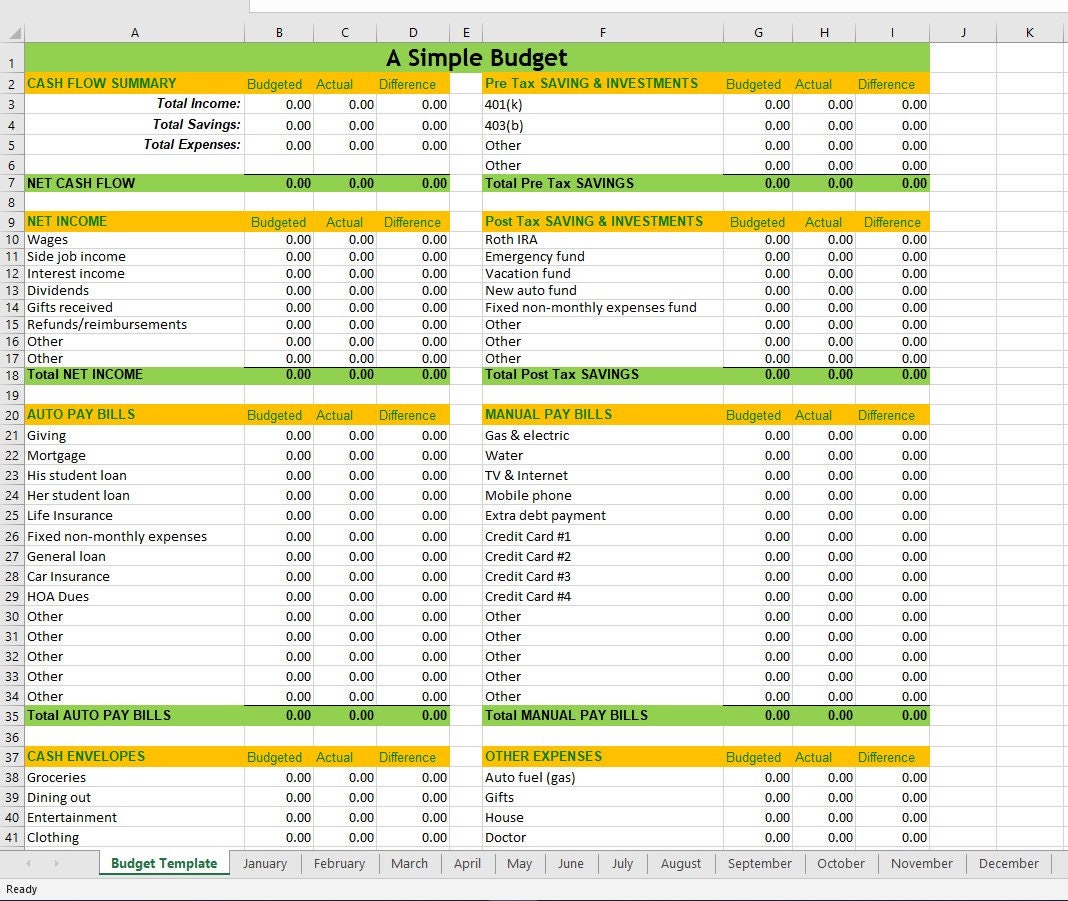Click the select-all corner triangle
This screenshot has height=901, width=1068.
tap(15, 33)
